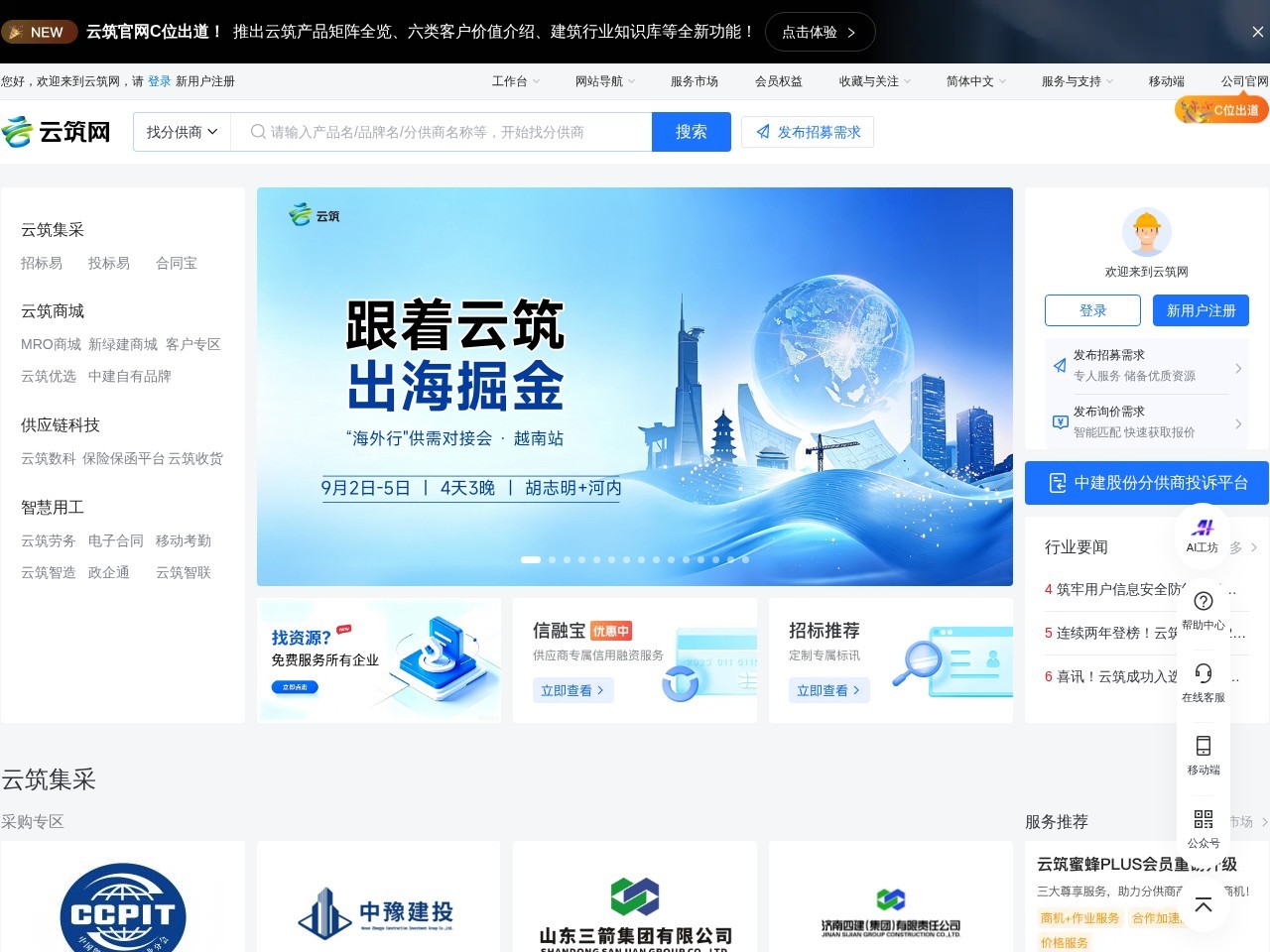Click the 点击体验 button in banner
1270x952 pixels.
point(820,32)
